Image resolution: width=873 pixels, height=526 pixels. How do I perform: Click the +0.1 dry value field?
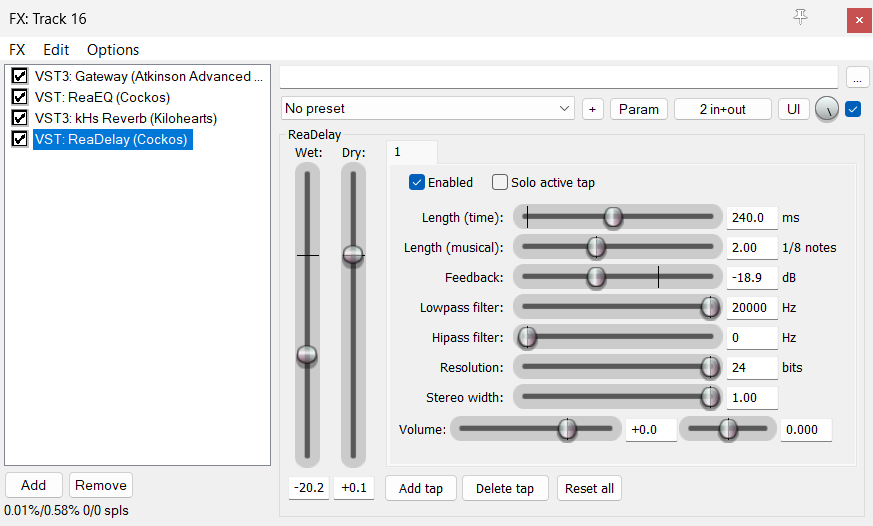[354, 488]
